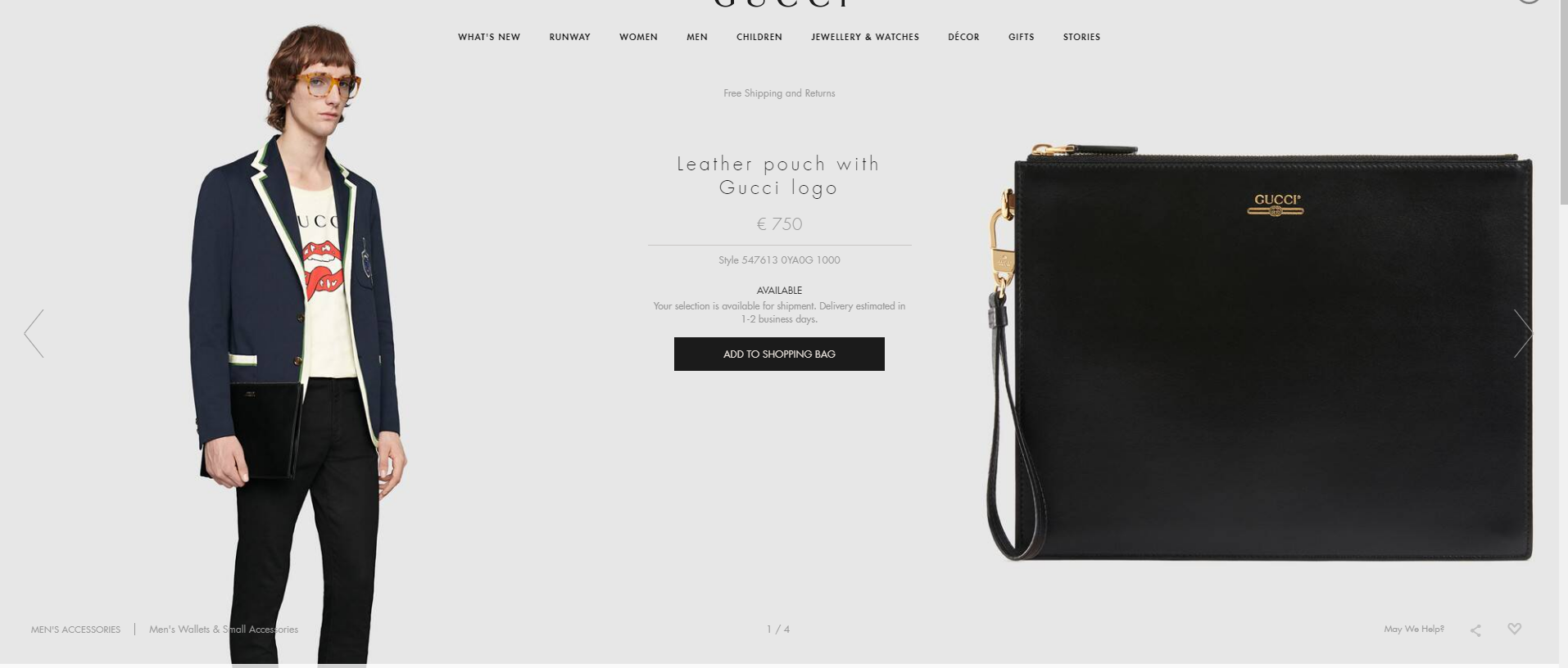This screenshot has width=1568, height=668.
Task: Go to Men's Accessories breadcrumb
Action: (x=75, y=630)
